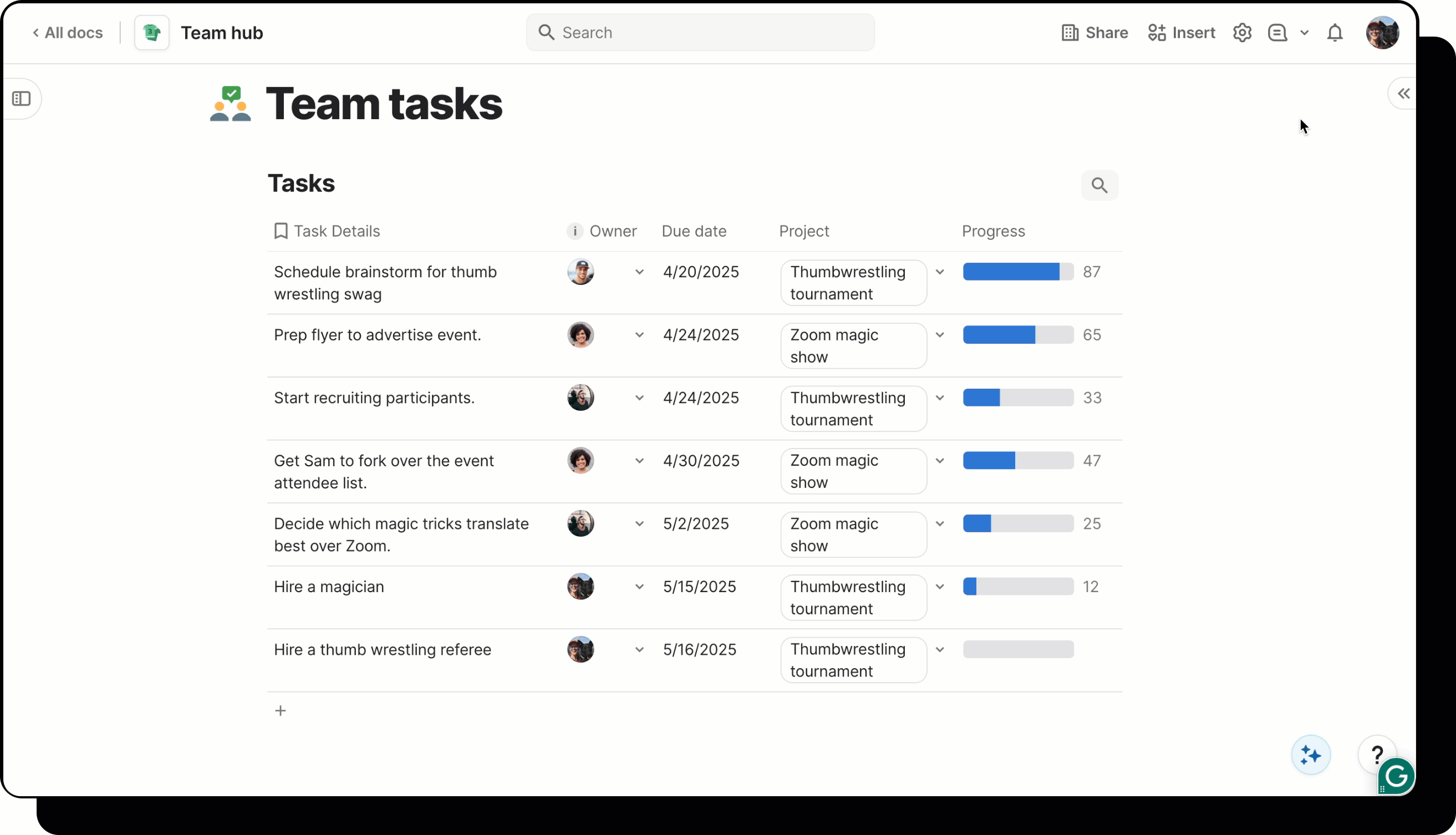Image resolution: width=1456 pixels, height=835 pixels.
Task: Select the 4/20/2025 due date
Action: (701, 272)
